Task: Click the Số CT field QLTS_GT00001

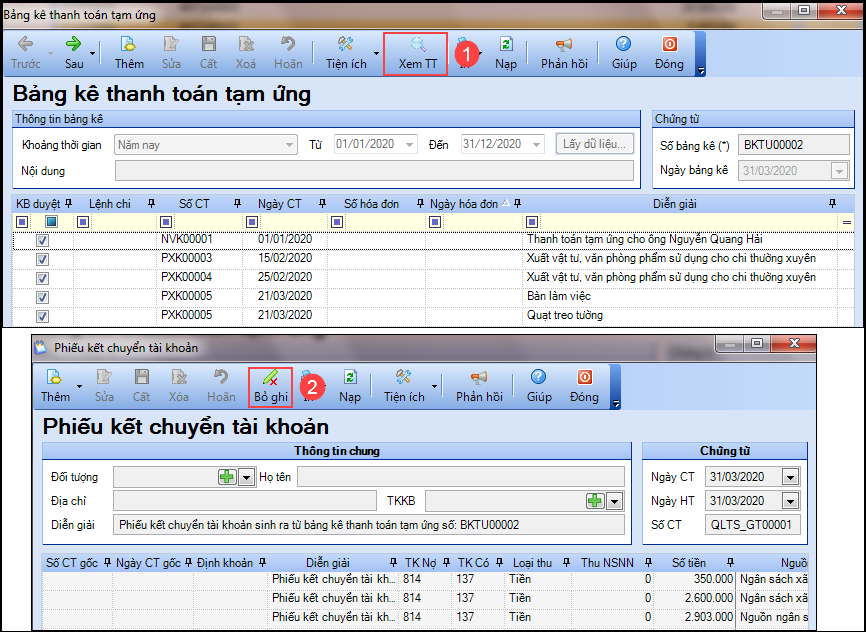Action: pos(752,525)
